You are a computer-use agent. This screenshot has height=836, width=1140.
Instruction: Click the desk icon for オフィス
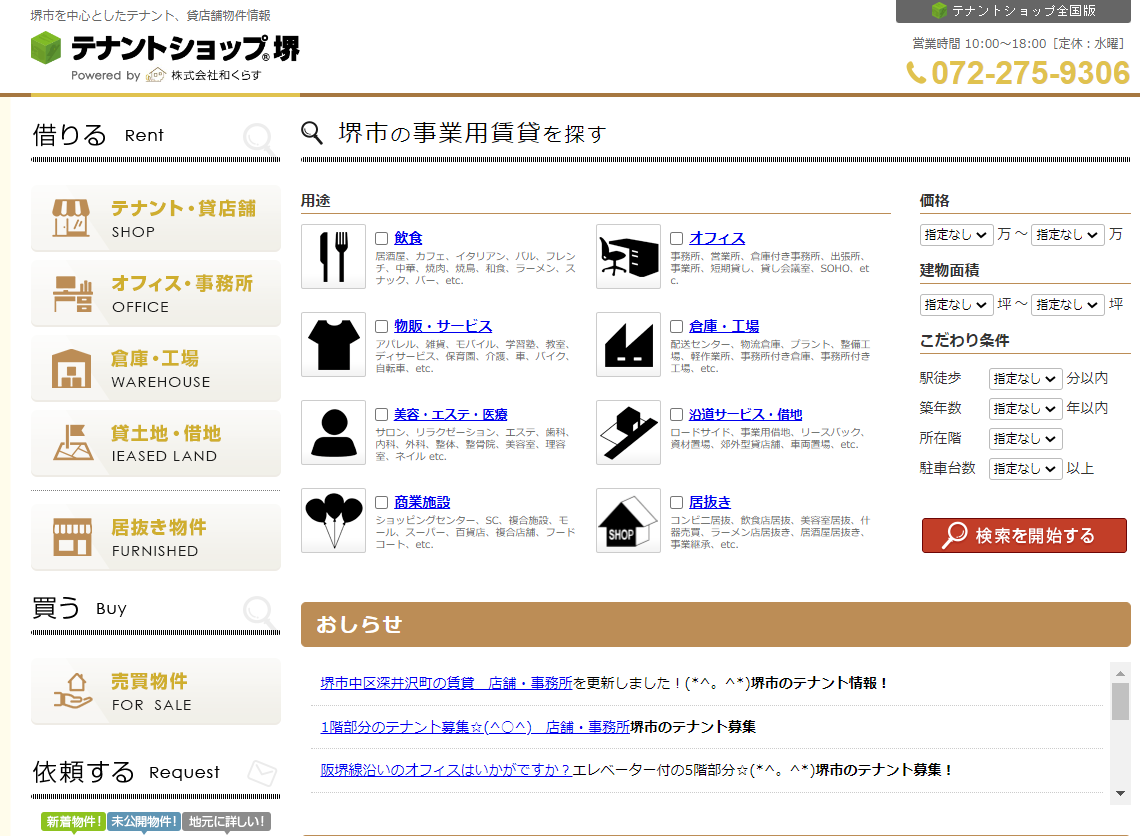tap(628, 257)
